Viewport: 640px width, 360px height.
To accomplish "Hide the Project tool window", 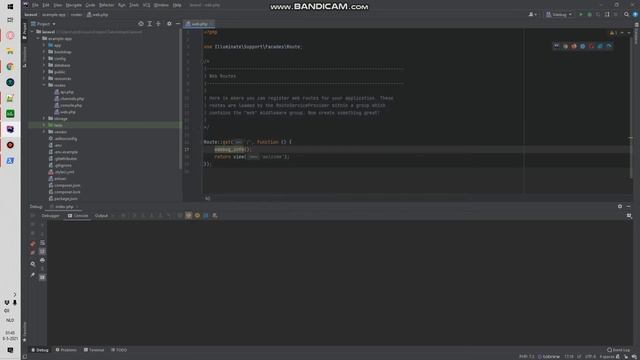I will (178, 24).
